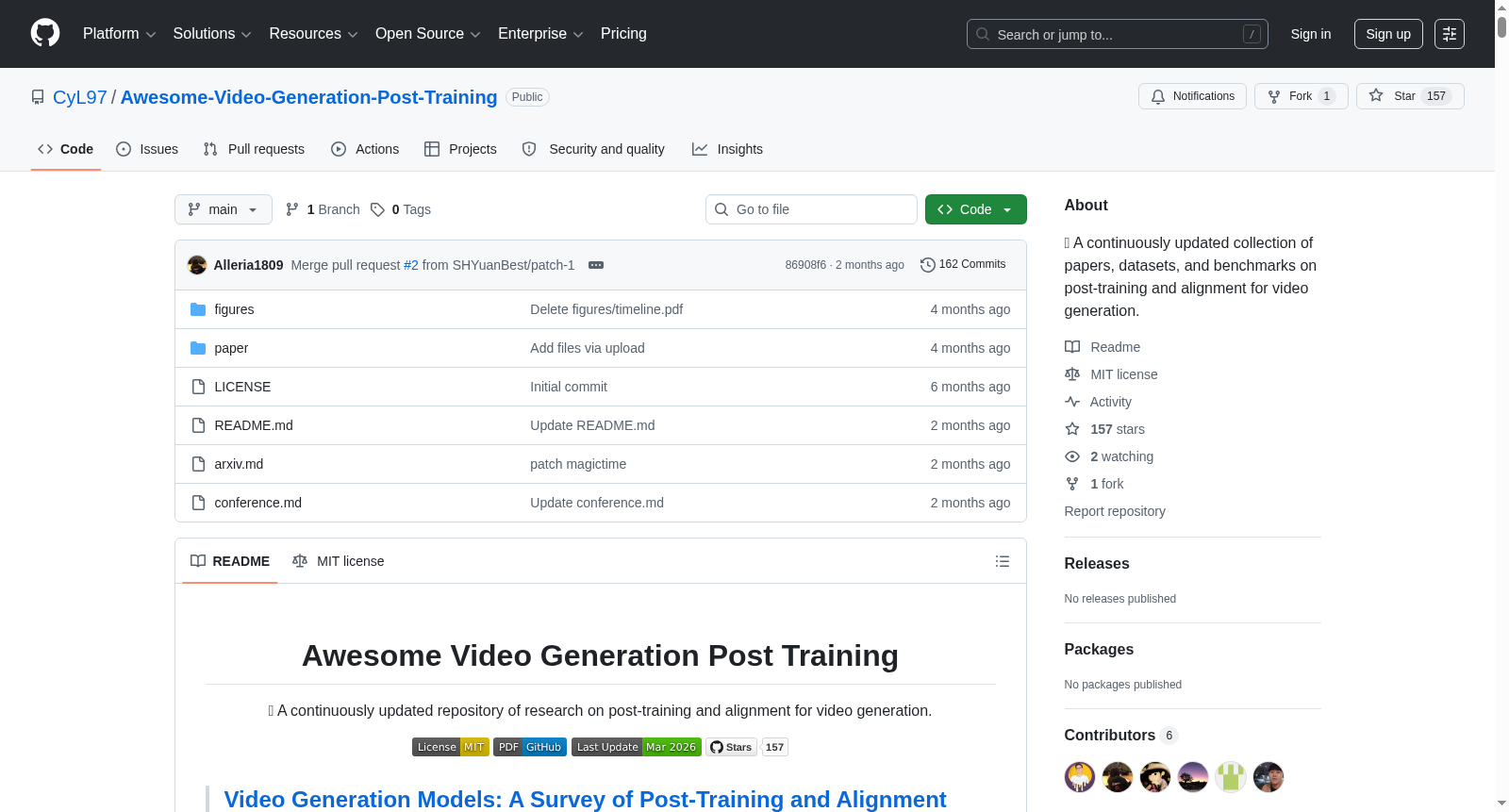Click the Sign up button
The height and width of the screenshot is (812, 1509).
(x=1388, y=34)
